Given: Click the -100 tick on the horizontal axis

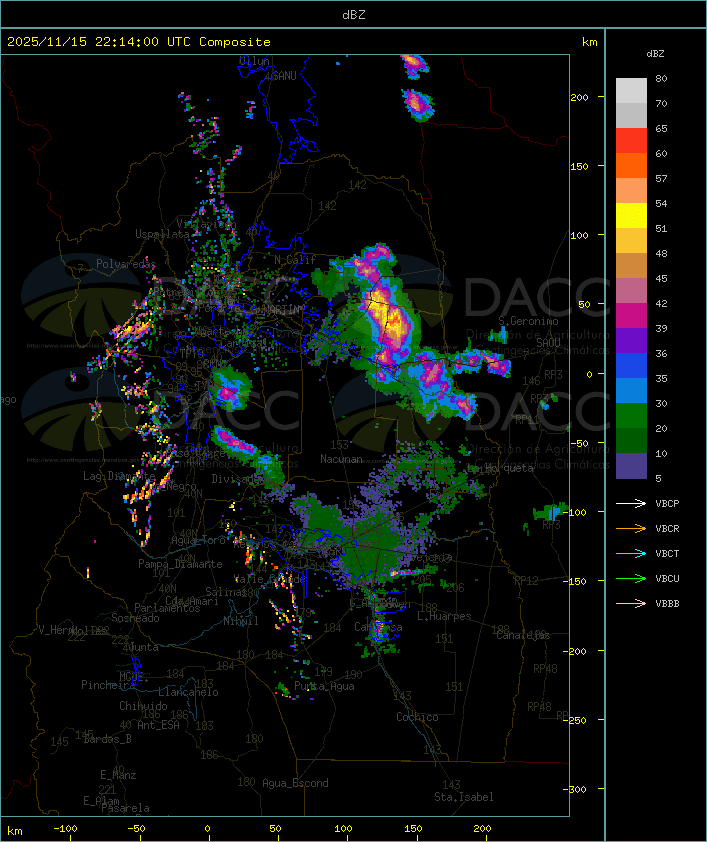Looking at the screenshot, I should coord(65,829).
